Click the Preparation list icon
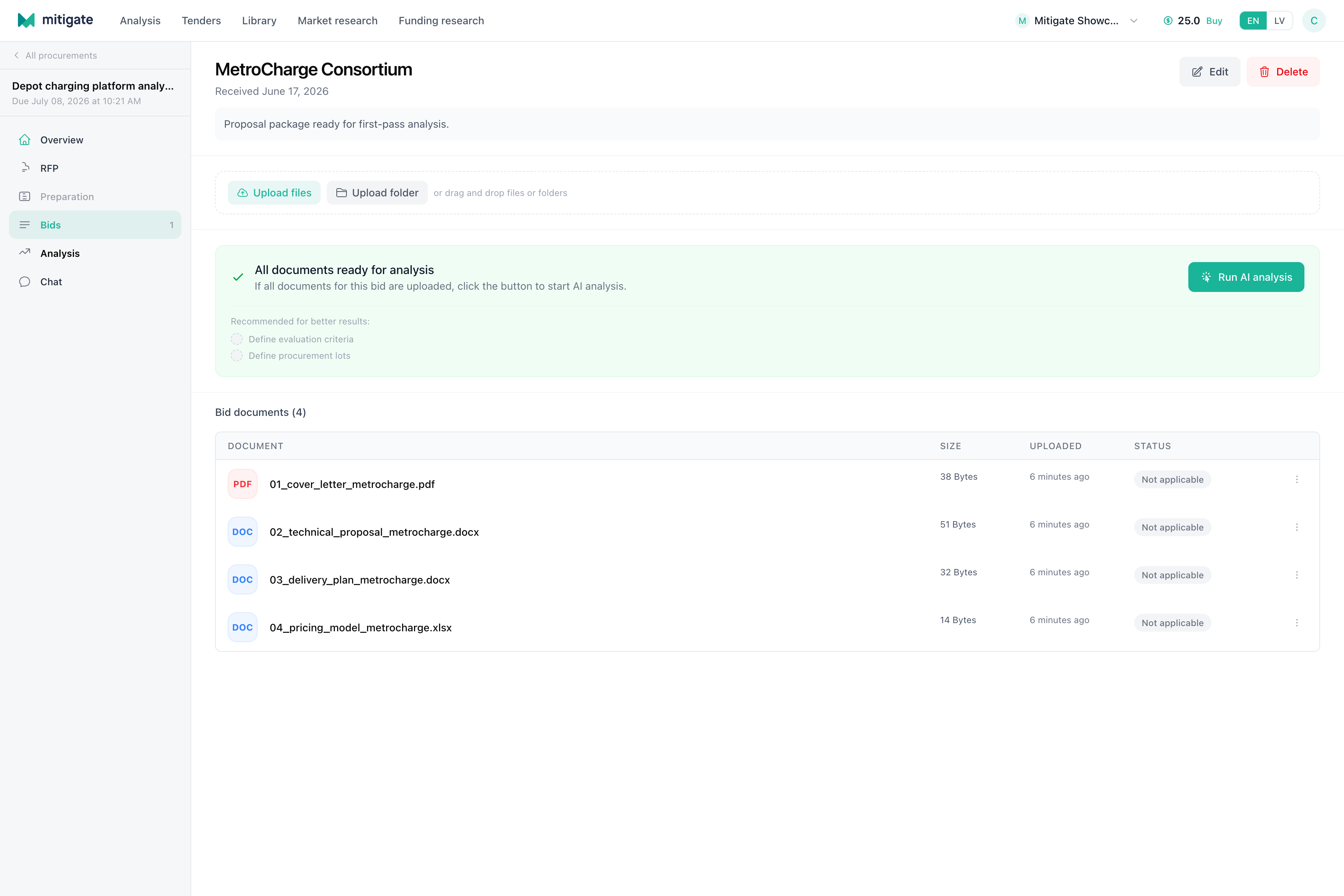Image resolution: width=1344 pixels, height=896 pixels. click(25, 197)
